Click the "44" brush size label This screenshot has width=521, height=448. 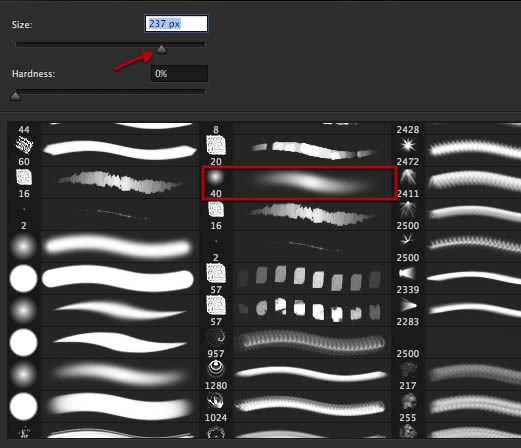click(24, 130)
